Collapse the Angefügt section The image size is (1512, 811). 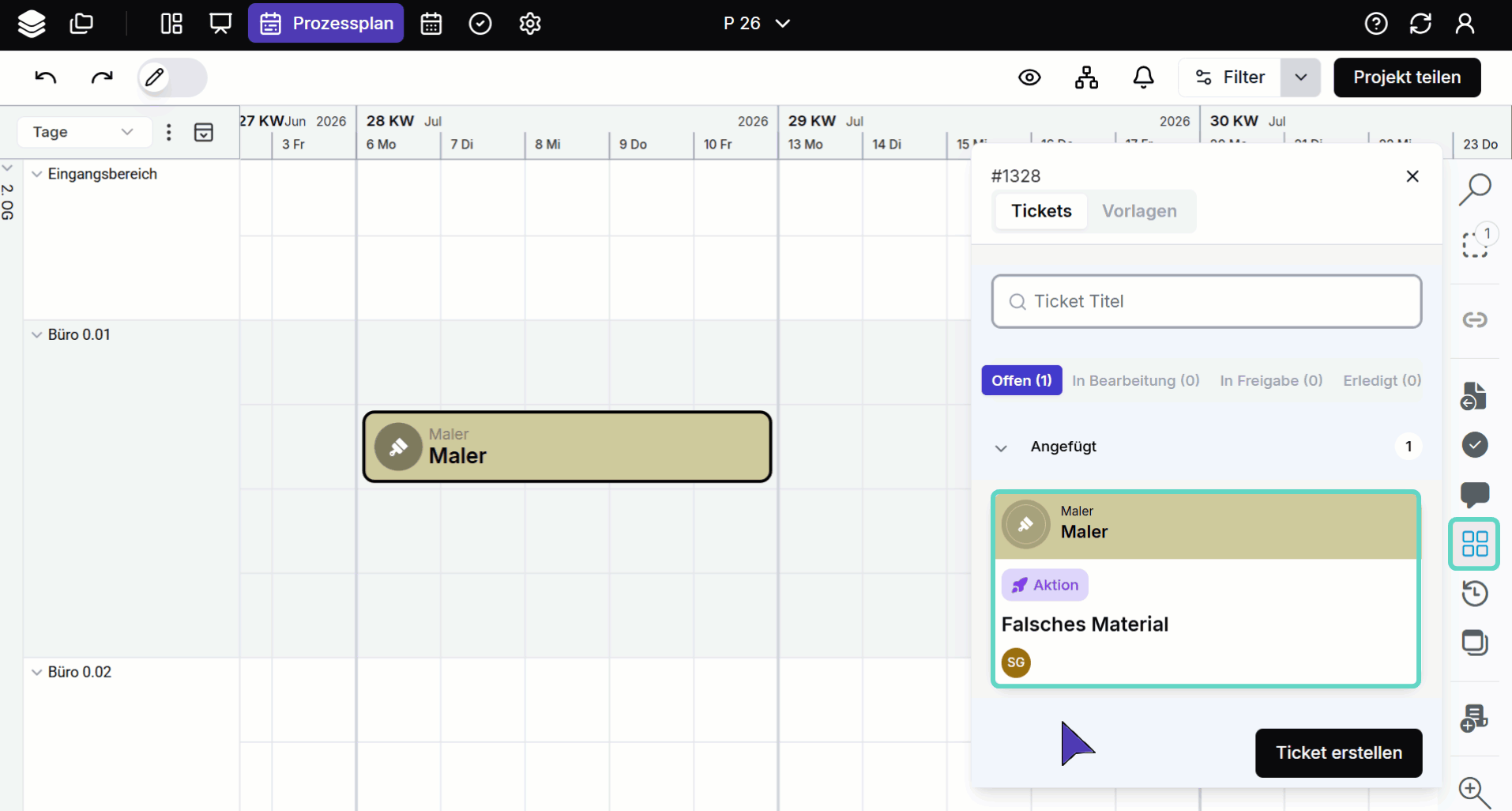click(1001, 447)
